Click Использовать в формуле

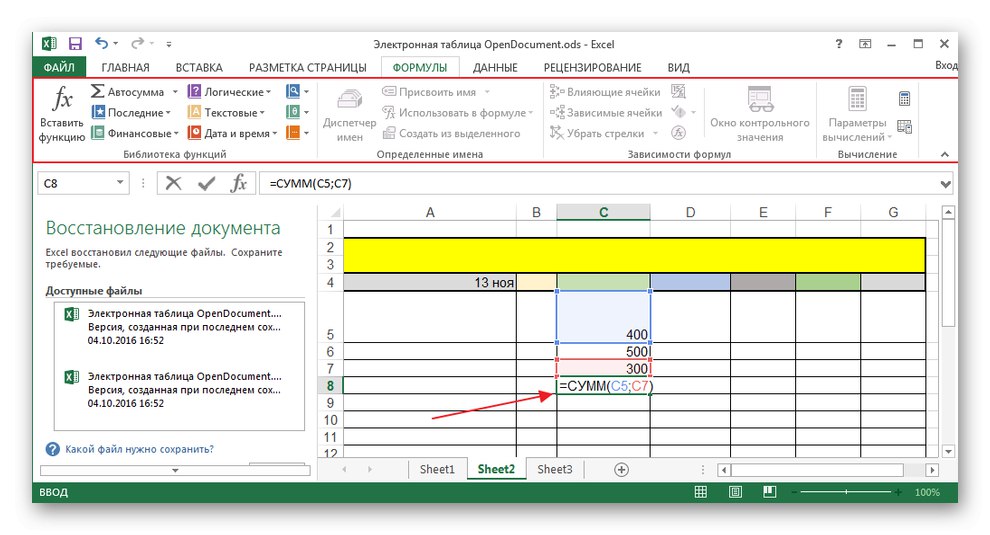(x=458, y=112)
